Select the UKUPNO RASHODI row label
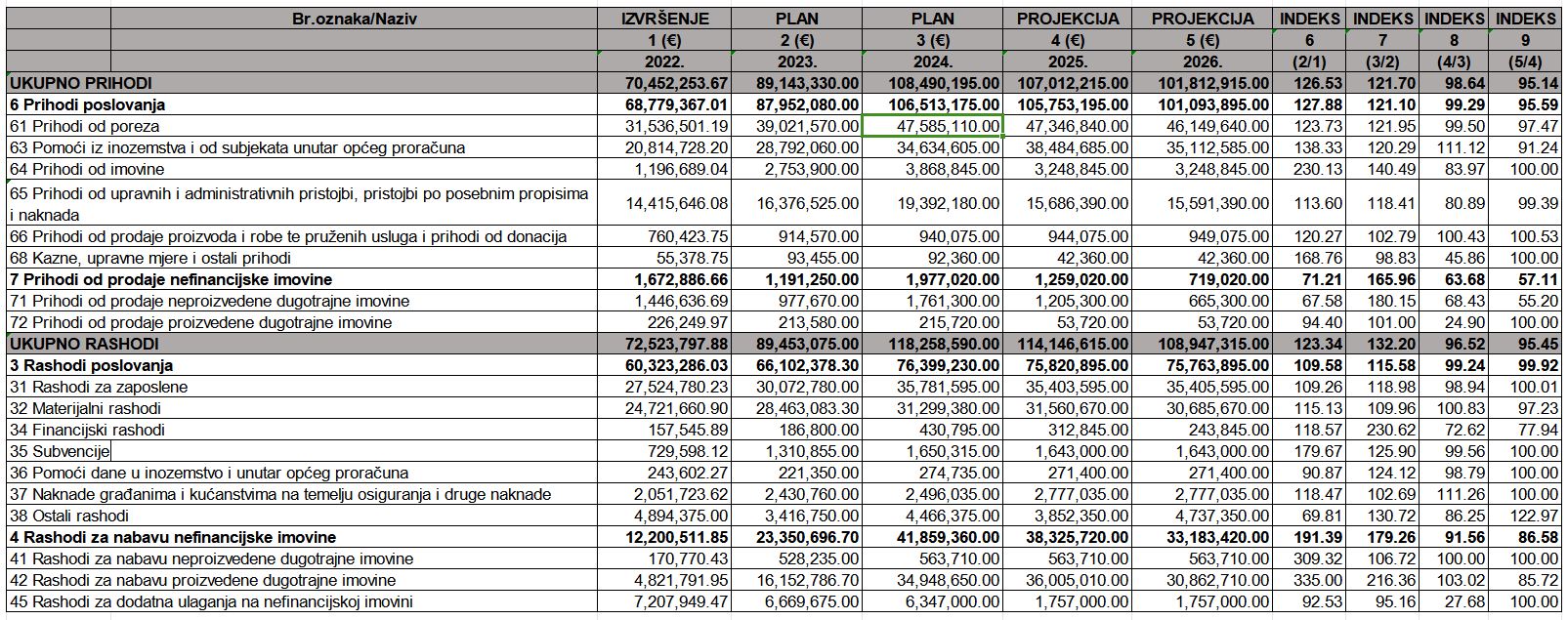1568x620 pixels. click(83, 344)
